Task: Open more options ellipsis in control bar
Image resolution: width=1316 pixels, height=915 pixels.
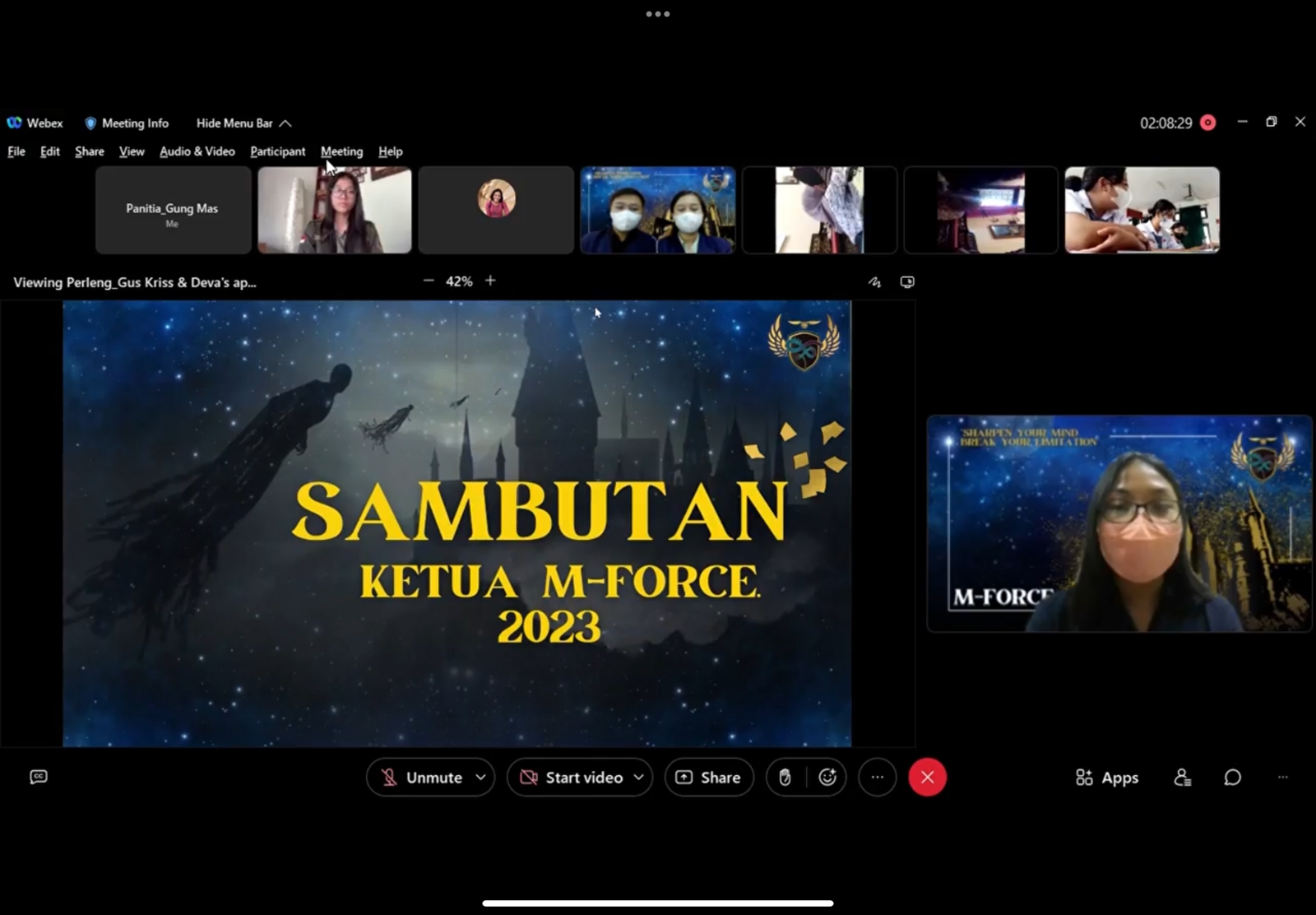Action: [x=878, y=778]
